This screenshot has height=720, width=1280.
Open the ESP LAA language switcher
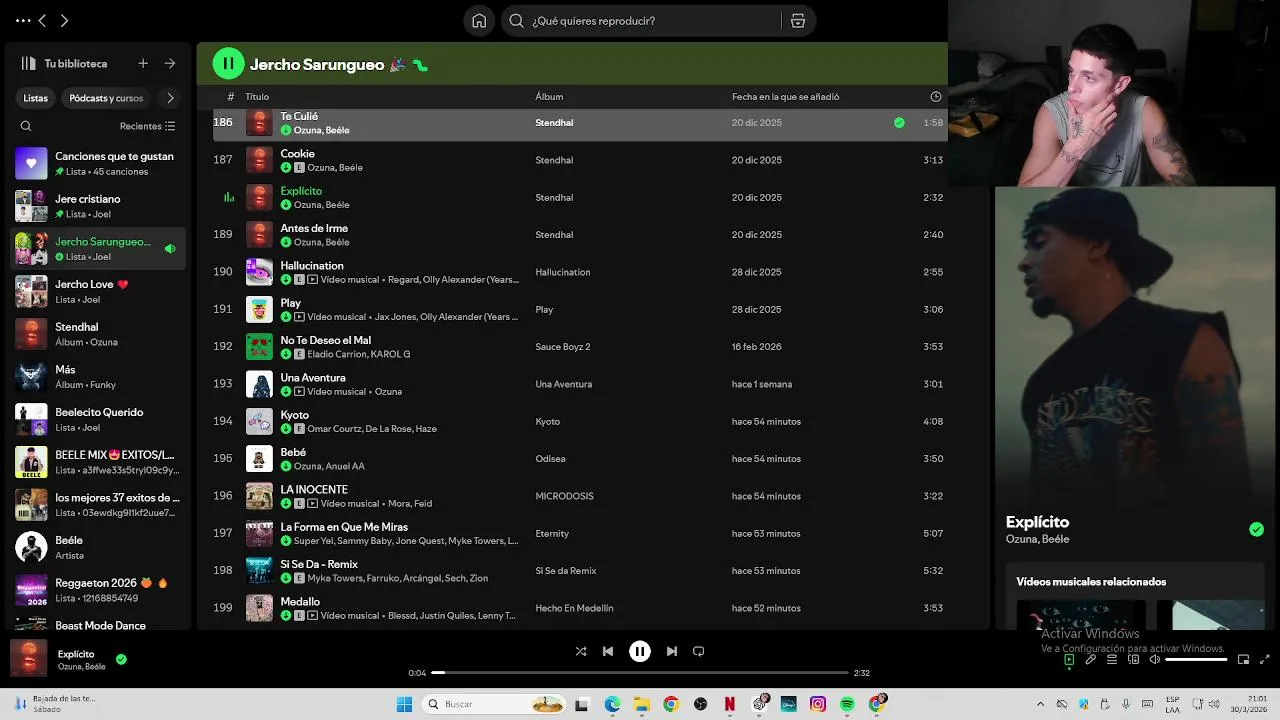[x=1172, y=704]
